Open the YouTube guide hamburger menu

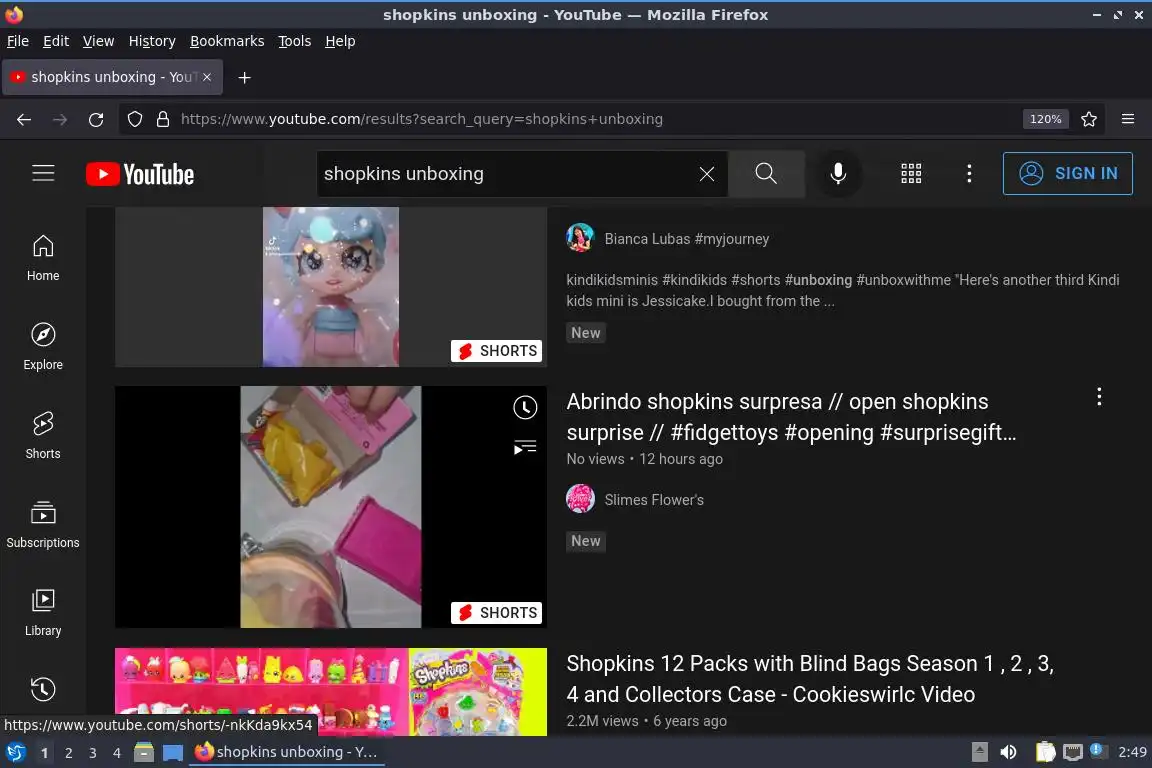point(43,173)
